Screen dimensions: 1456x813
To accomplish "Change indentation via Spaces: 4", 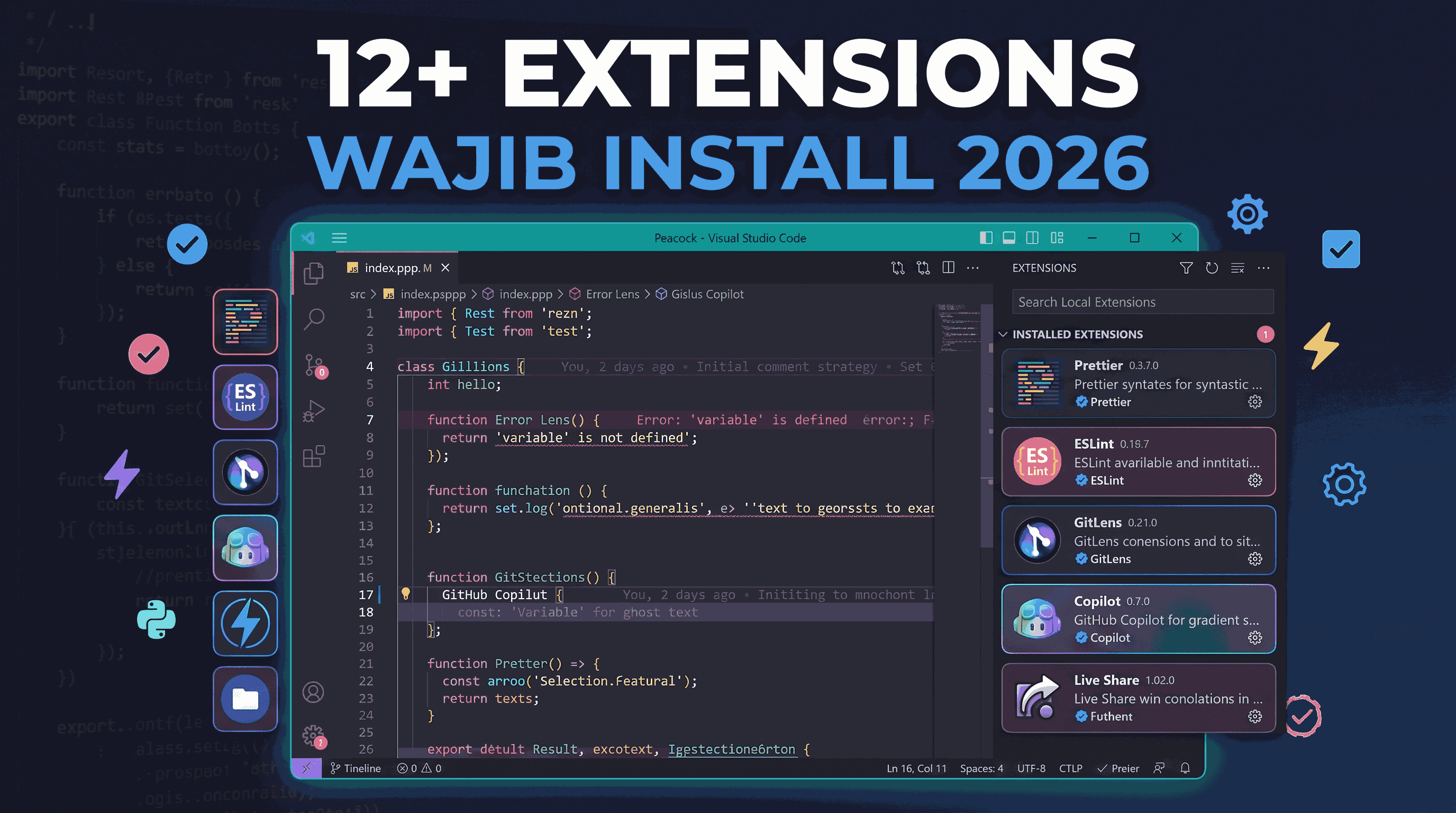I will [981, 769].
